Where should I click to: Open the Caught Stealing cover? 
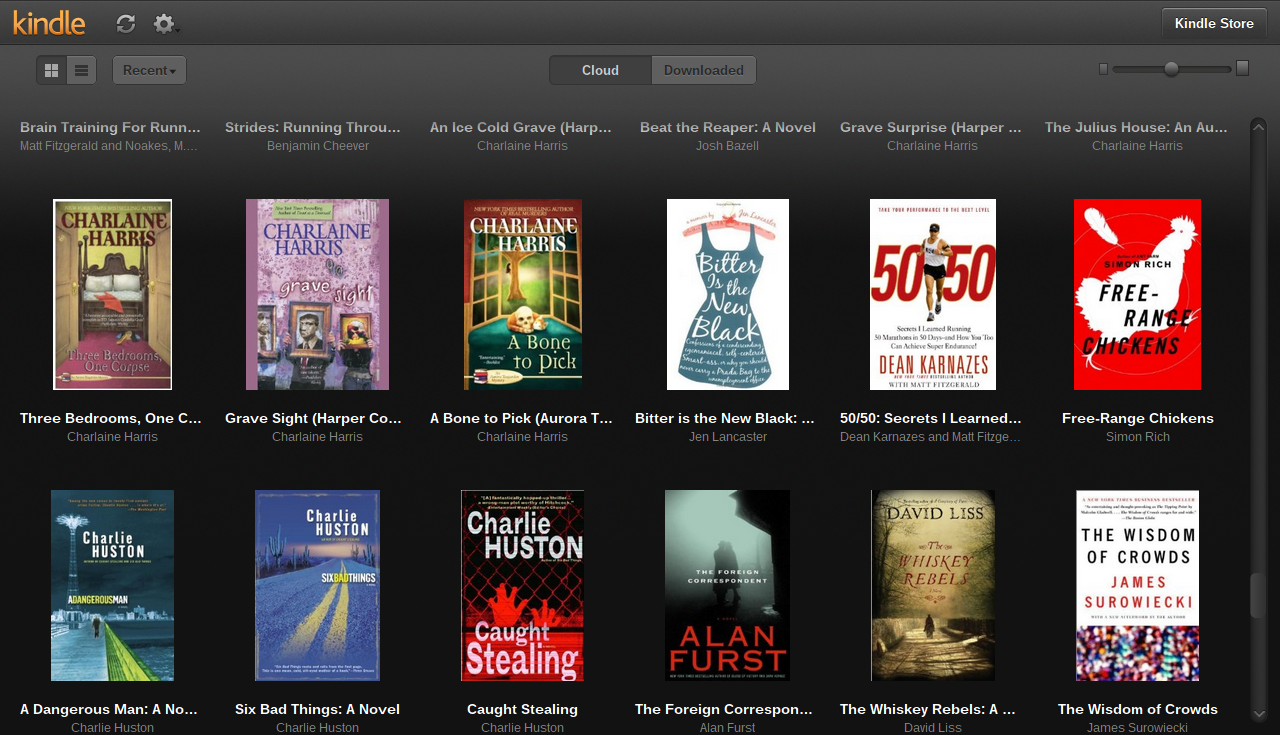click(x=522, y=585)
